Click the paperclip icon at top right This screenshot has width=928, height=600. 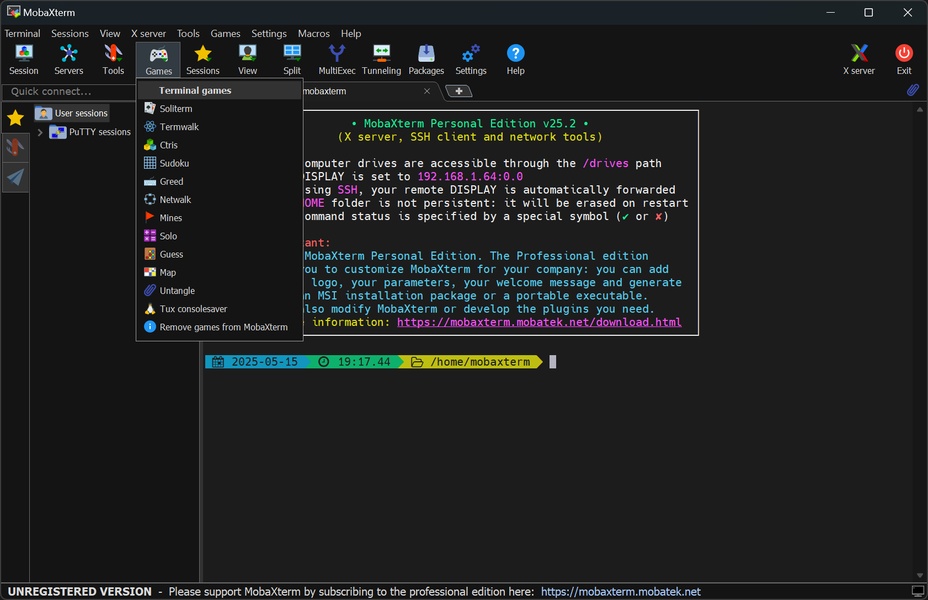(913, 91)
